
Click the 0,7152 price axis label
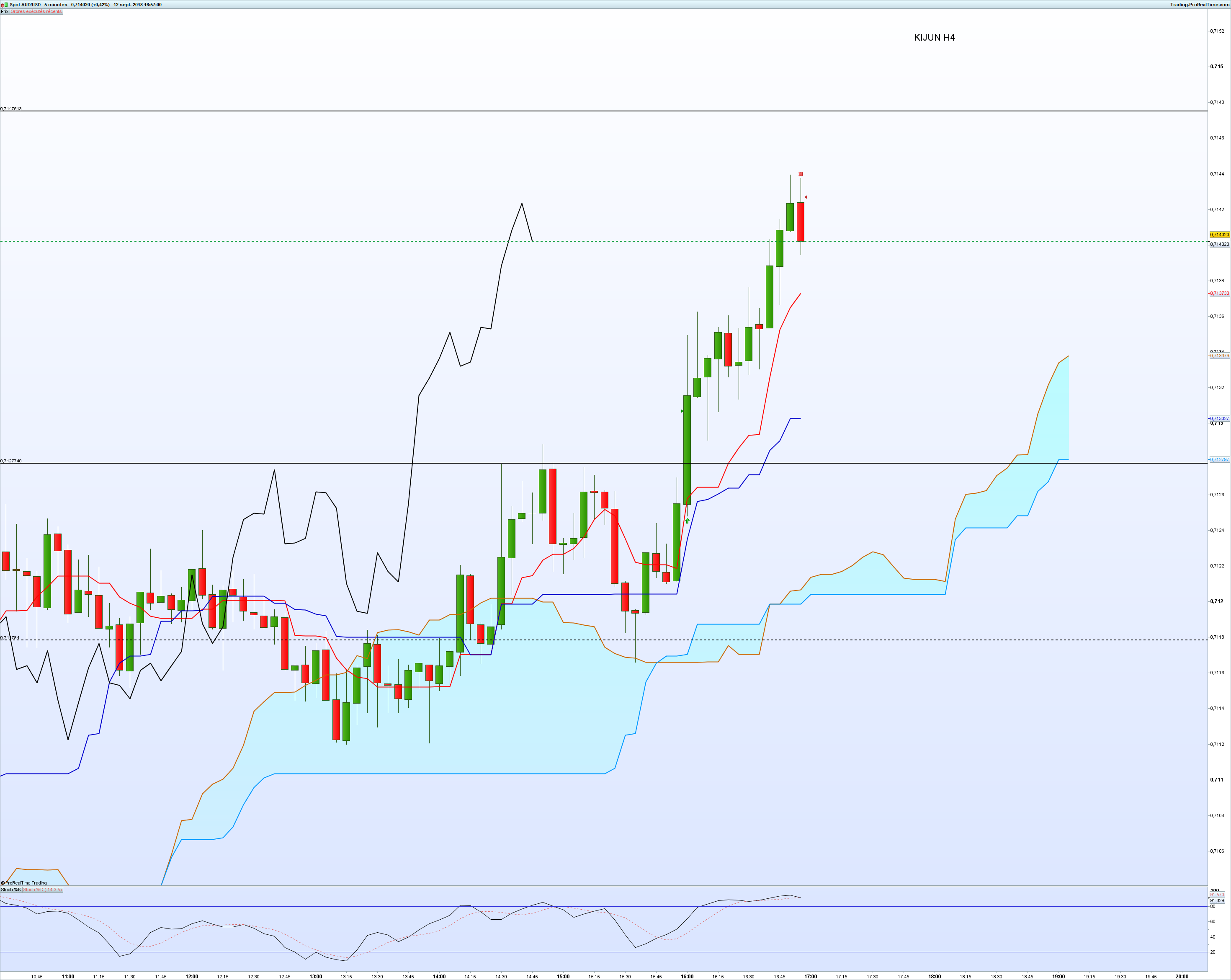coord(1217,31)
